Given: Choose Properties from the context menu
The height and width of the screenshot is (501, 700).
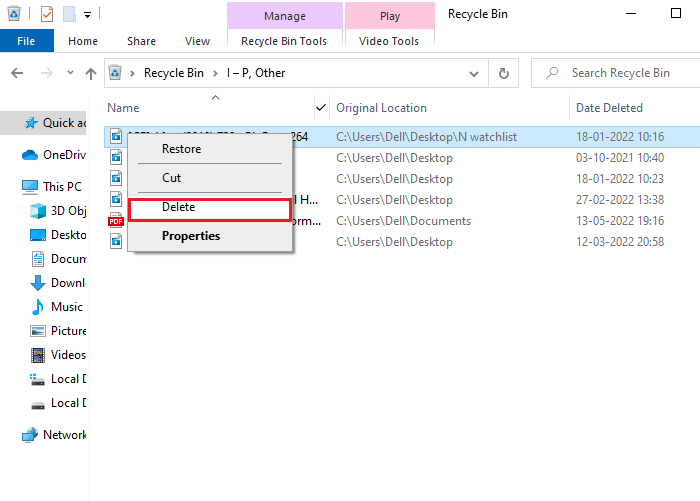Looking at the screenshot, I should (210, 236).
